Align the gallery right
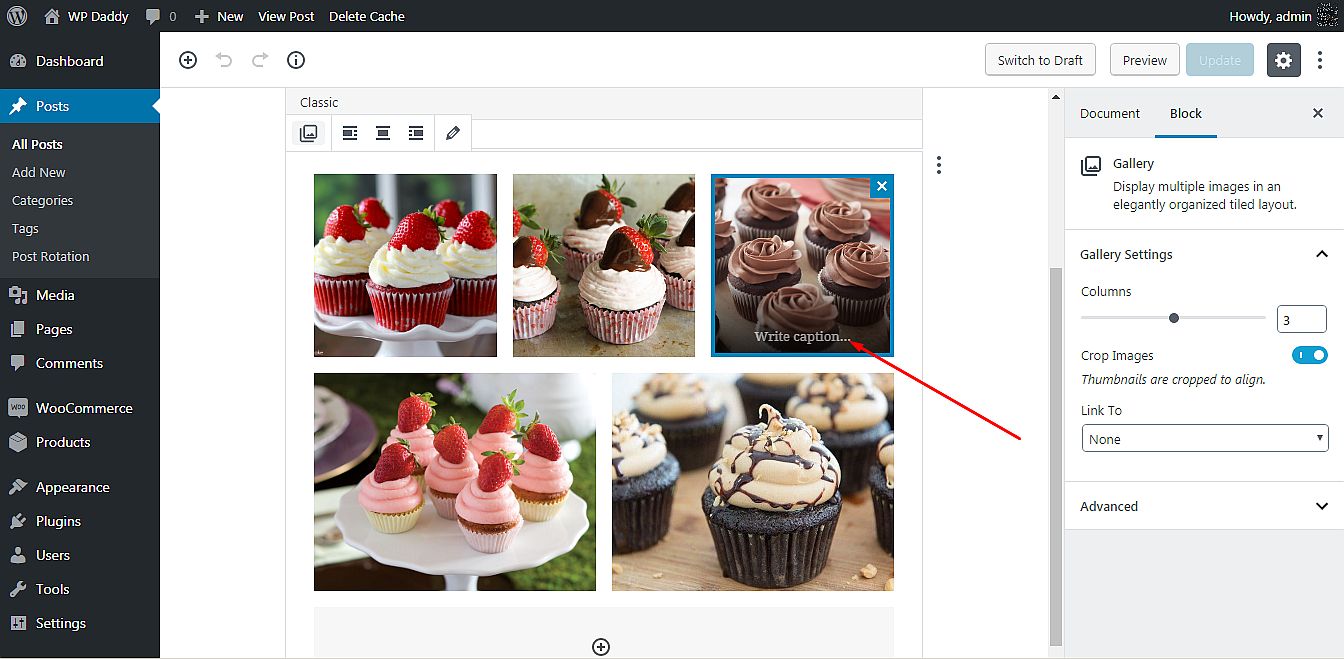 416,133
